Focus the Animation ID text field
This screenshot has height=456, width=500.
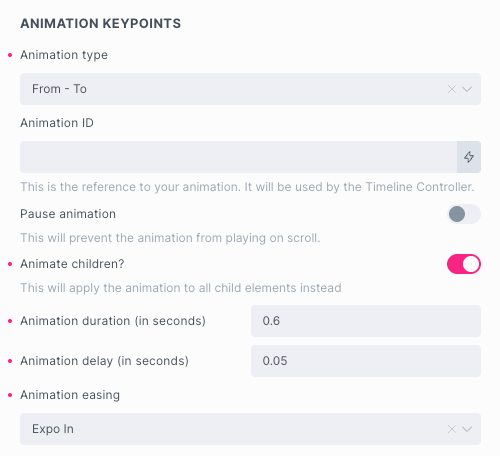[x=238, y=157]
